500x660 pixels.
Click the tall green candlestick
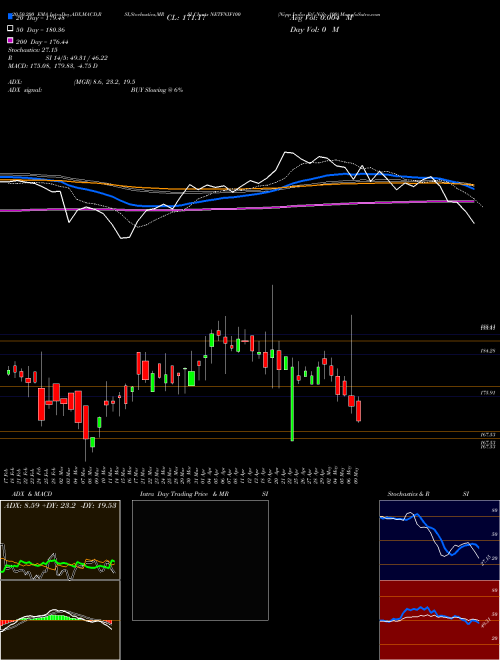[292, 404]
